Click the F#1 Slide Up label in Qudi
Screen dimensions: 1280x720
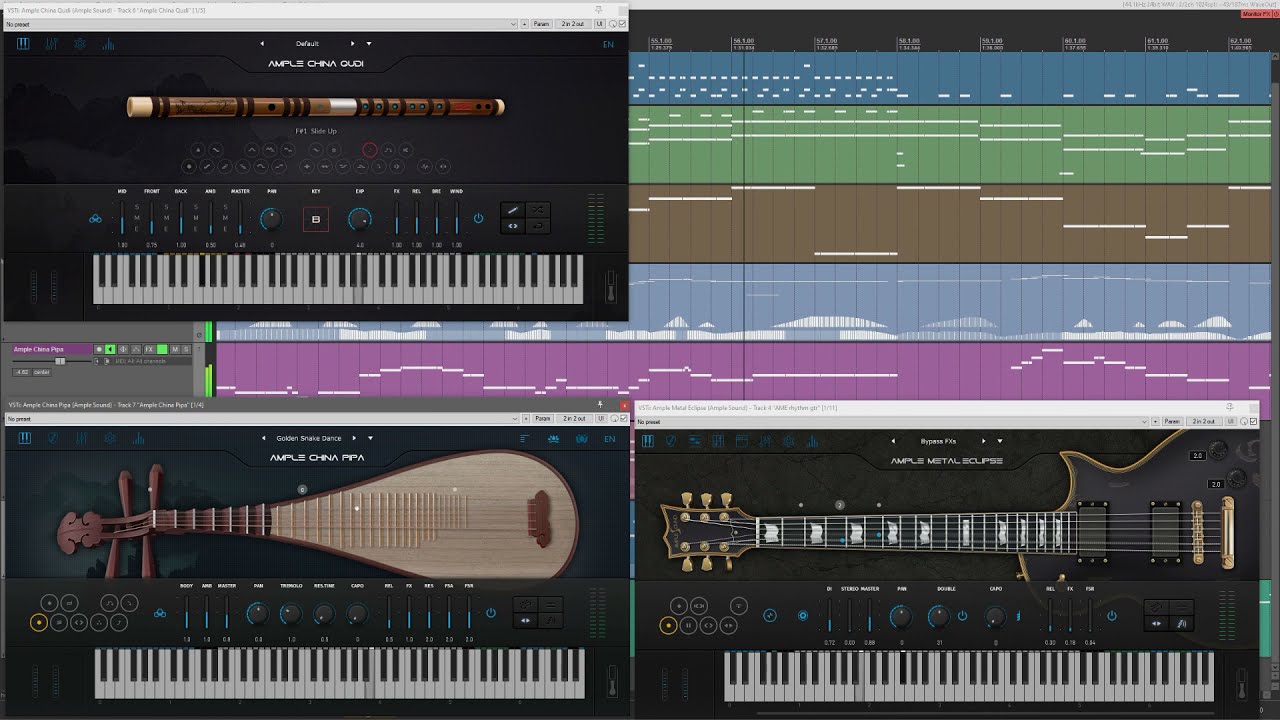tap(316, 131)
